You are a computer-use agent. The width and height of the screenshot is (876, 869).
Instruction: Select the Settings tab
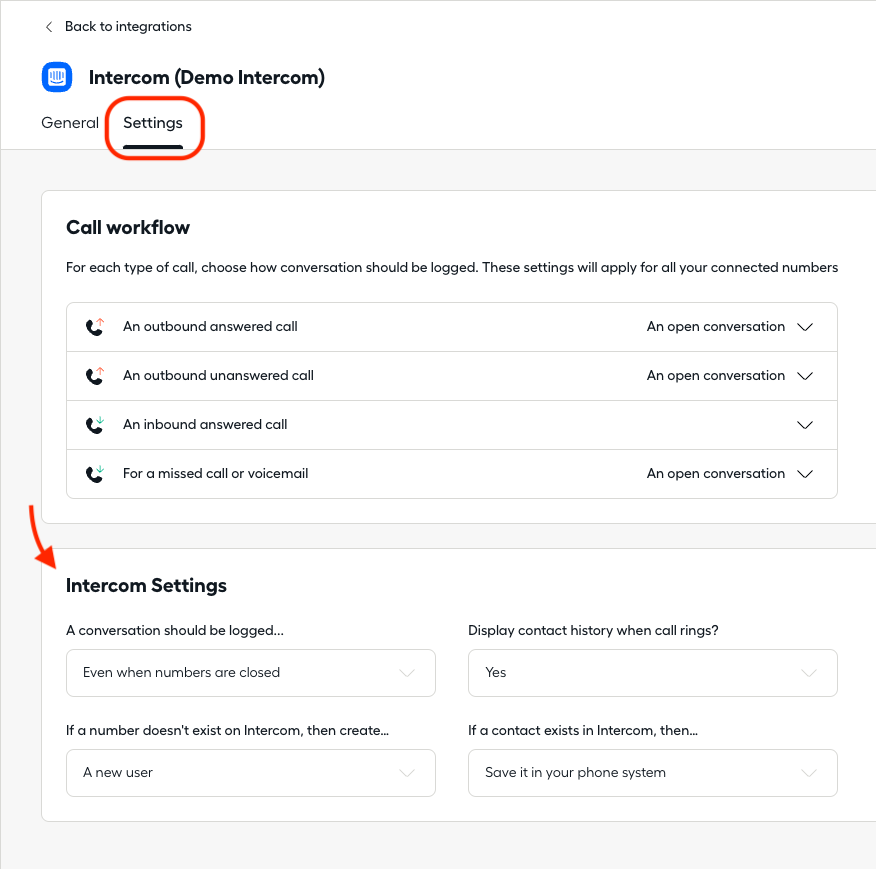[x=153, y=123]
